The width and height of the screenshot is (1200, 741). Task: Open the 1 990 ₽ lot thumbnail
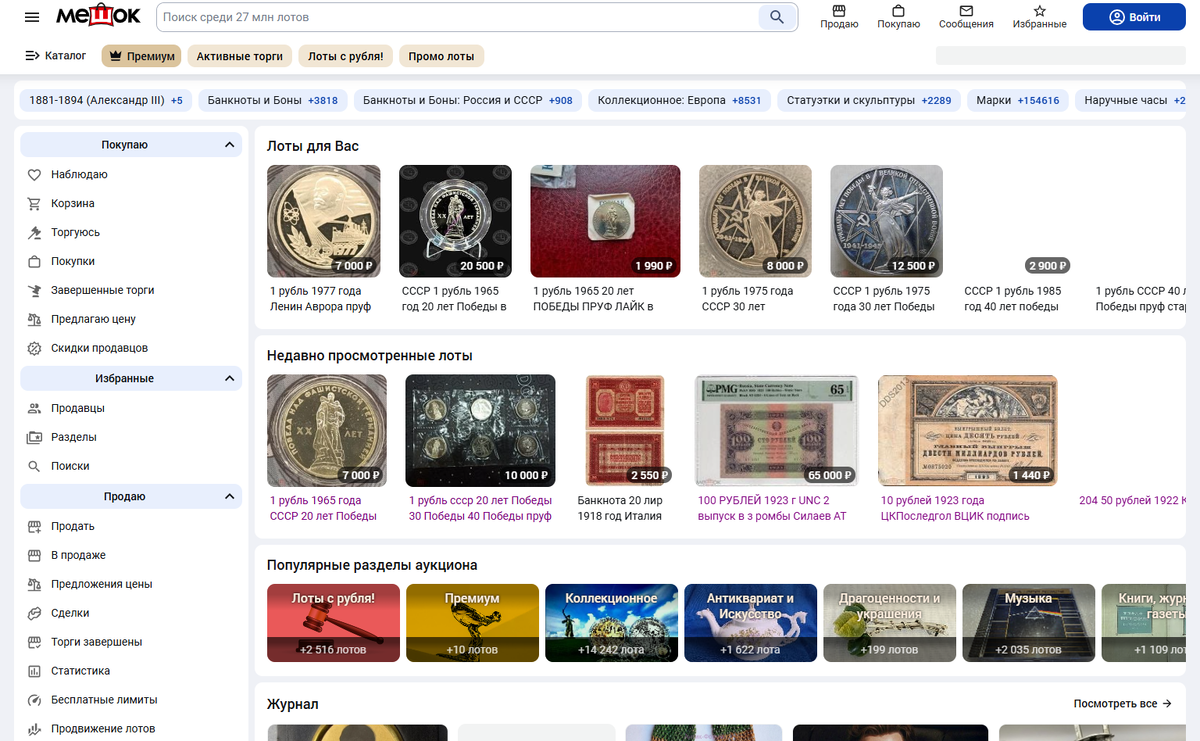pos(605,221)
